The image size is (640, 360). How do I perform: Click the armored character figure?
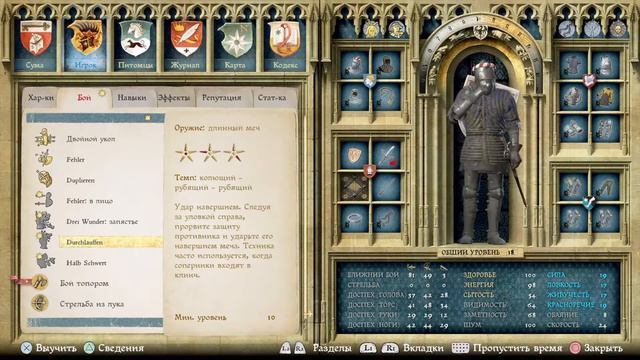[486, 153]
